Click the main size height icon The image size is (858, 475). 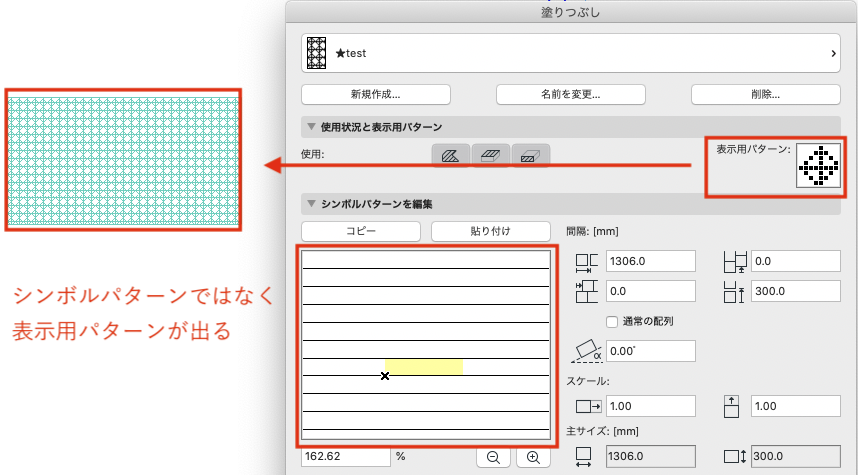[x=735, y=456]
